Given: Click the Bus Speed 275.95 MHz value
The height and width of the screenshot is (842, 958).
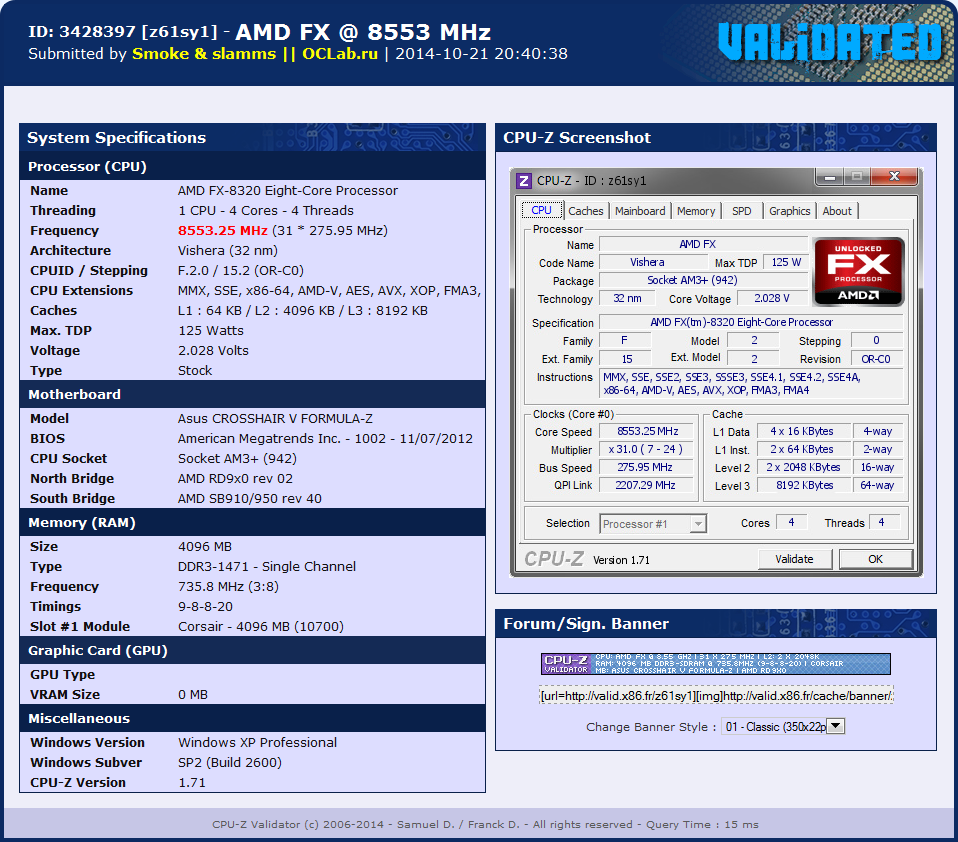Looking at the screenshot, I should coord(646,467).
